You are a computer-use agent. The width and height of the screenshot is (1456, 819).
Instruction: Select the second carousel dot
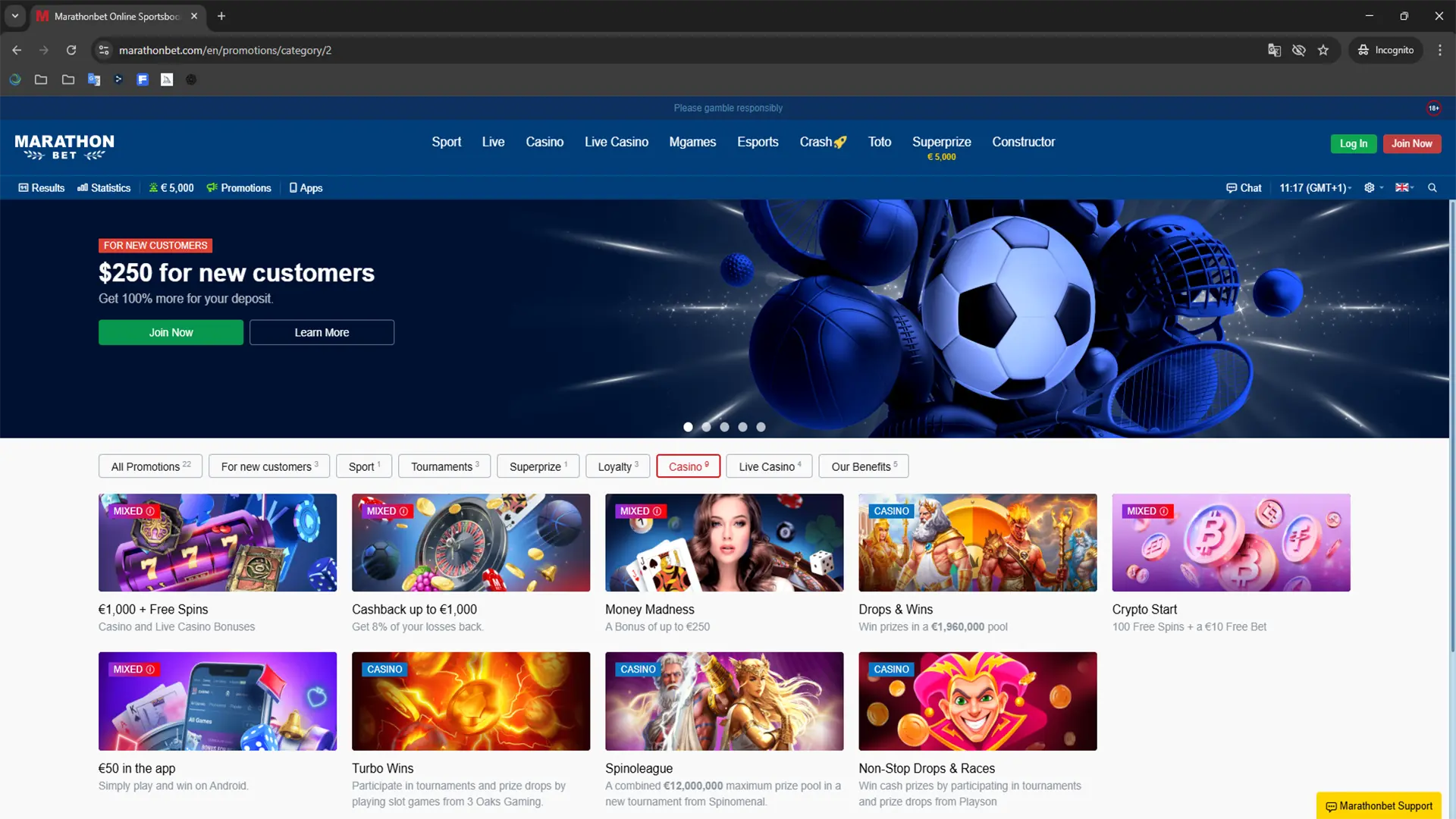706,427
